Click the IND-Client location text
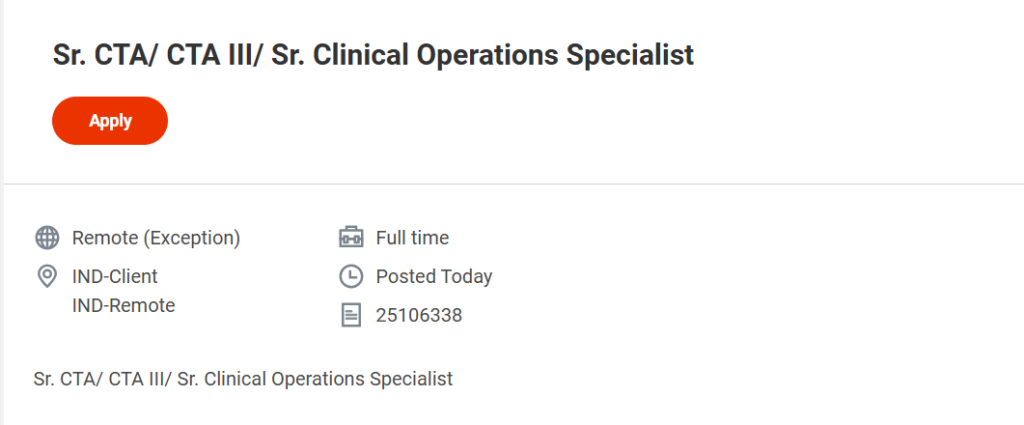Viewport: 1024px width, 425px height. 115,277
